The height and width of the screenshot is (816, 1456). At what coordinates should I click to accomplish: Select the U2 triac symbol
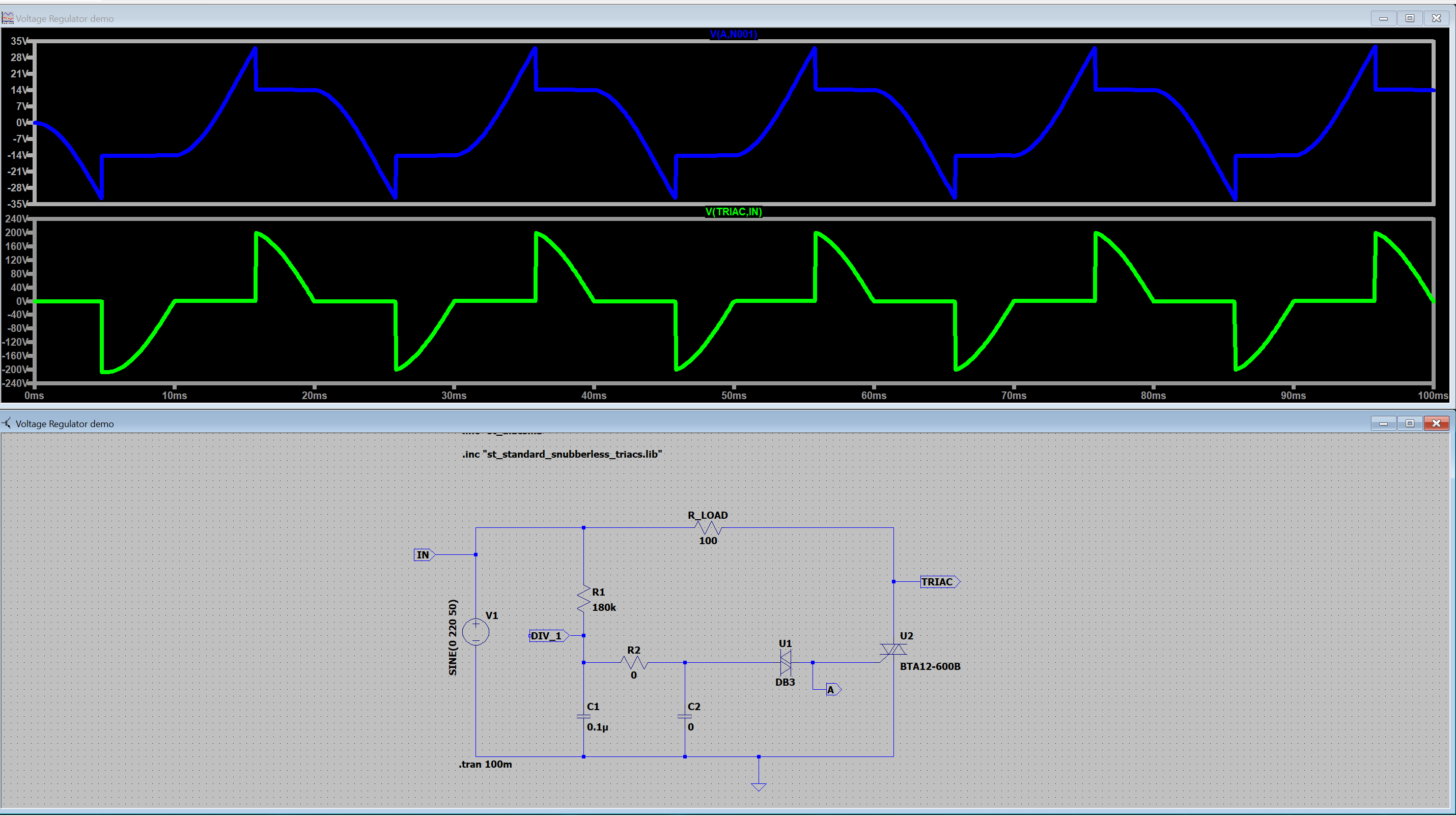click(x=893, y=650)
